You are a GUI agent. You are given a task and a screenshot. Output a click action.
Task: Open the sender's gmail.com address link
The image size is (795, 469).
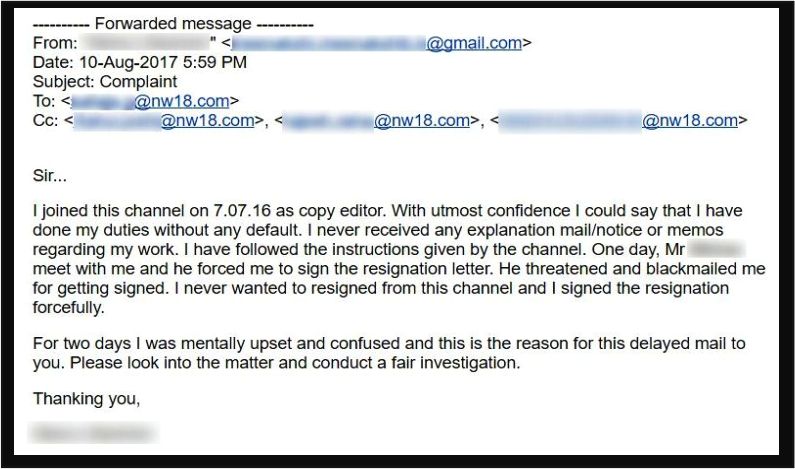point(376,43)
